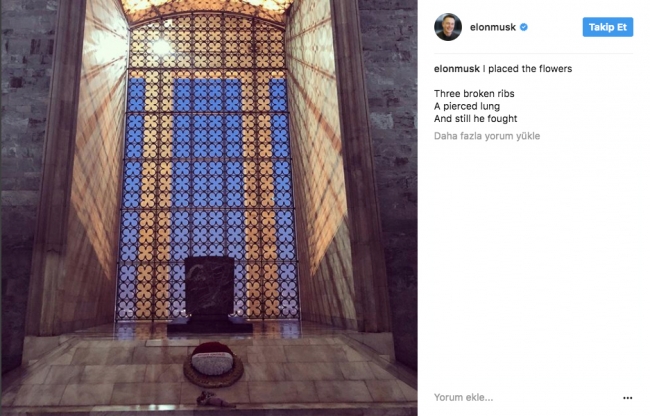This screenshot has width=650, height=416.
Task: Click the small bouquet on the marble floor
Action: [x=211, y=399]
